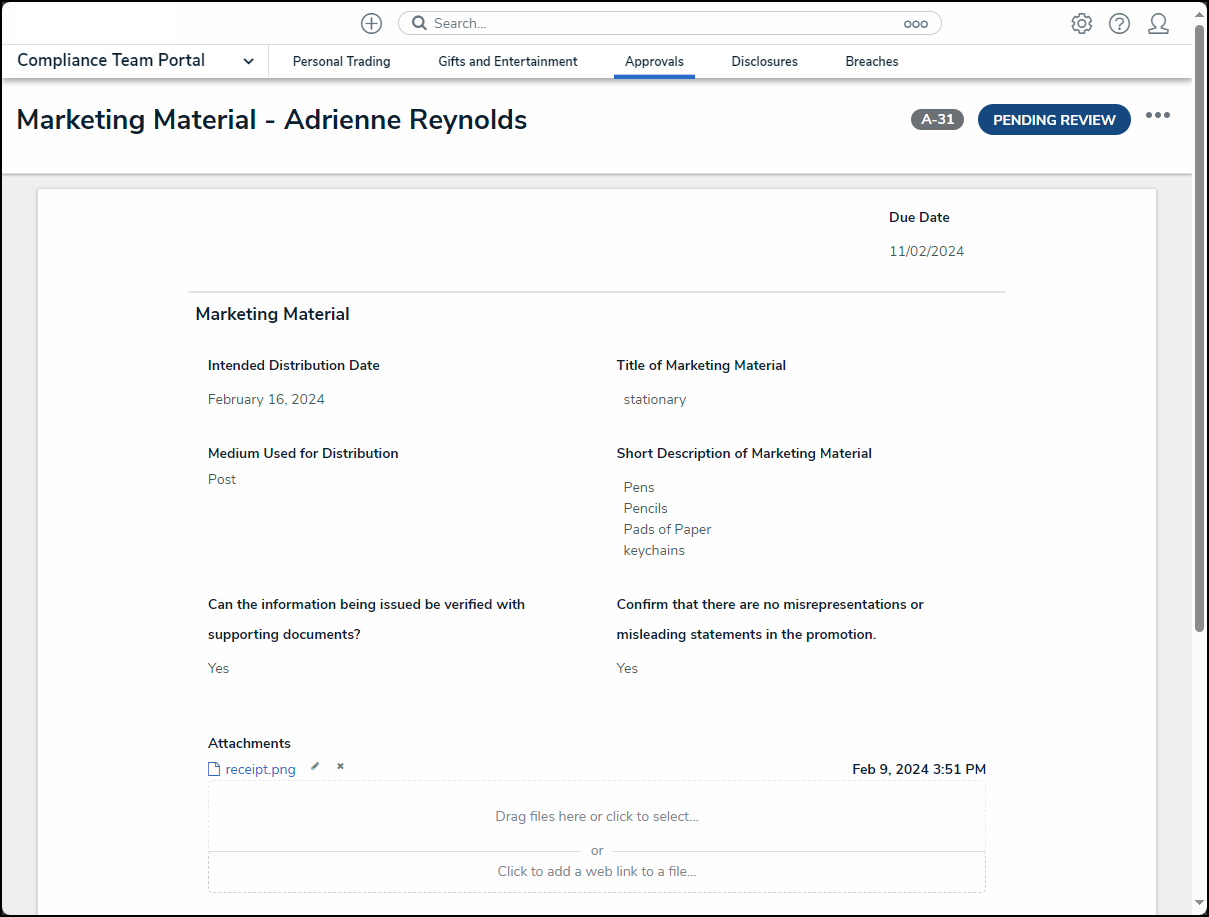Select the Approvals tab
The width and height of the screenshot is (1209, 917).
tap(654, 62)
